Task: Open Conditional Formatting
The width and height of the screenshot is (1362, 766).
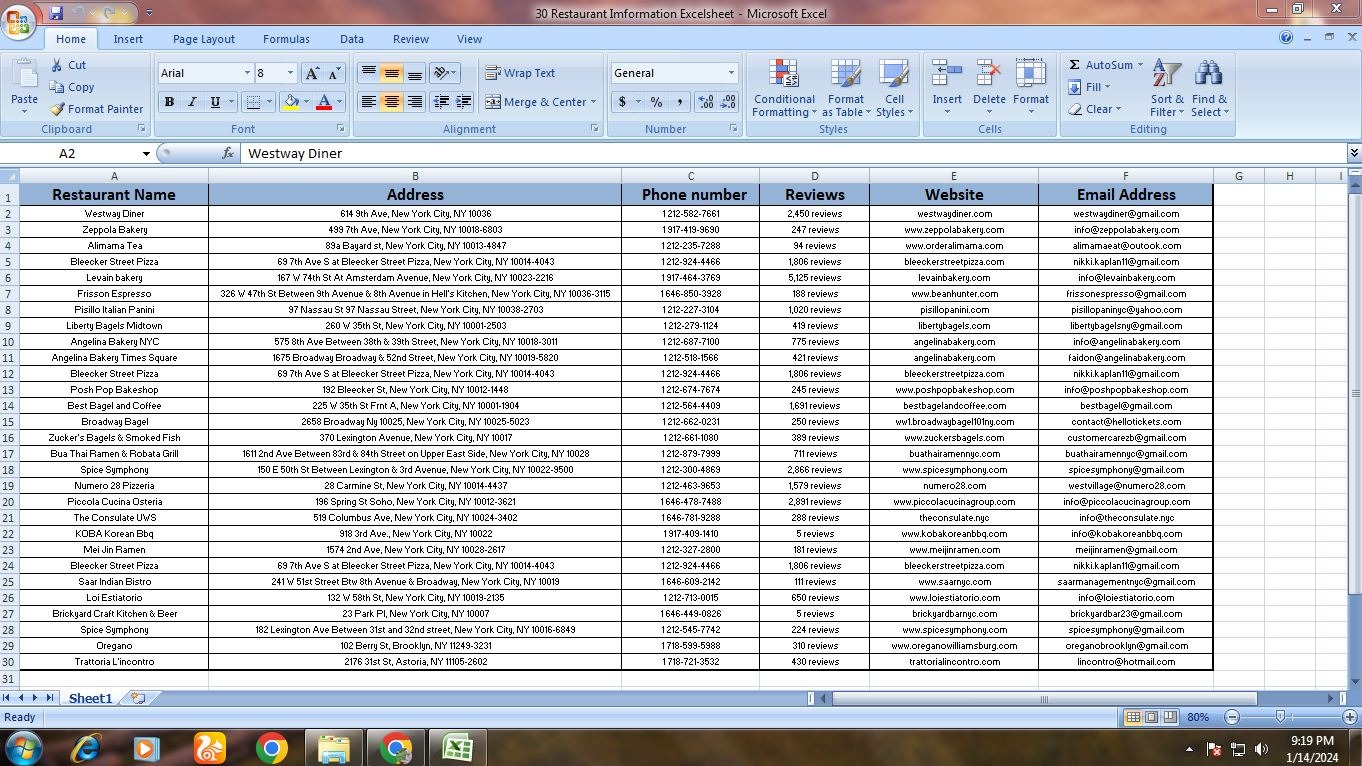Action: (784, 88)
